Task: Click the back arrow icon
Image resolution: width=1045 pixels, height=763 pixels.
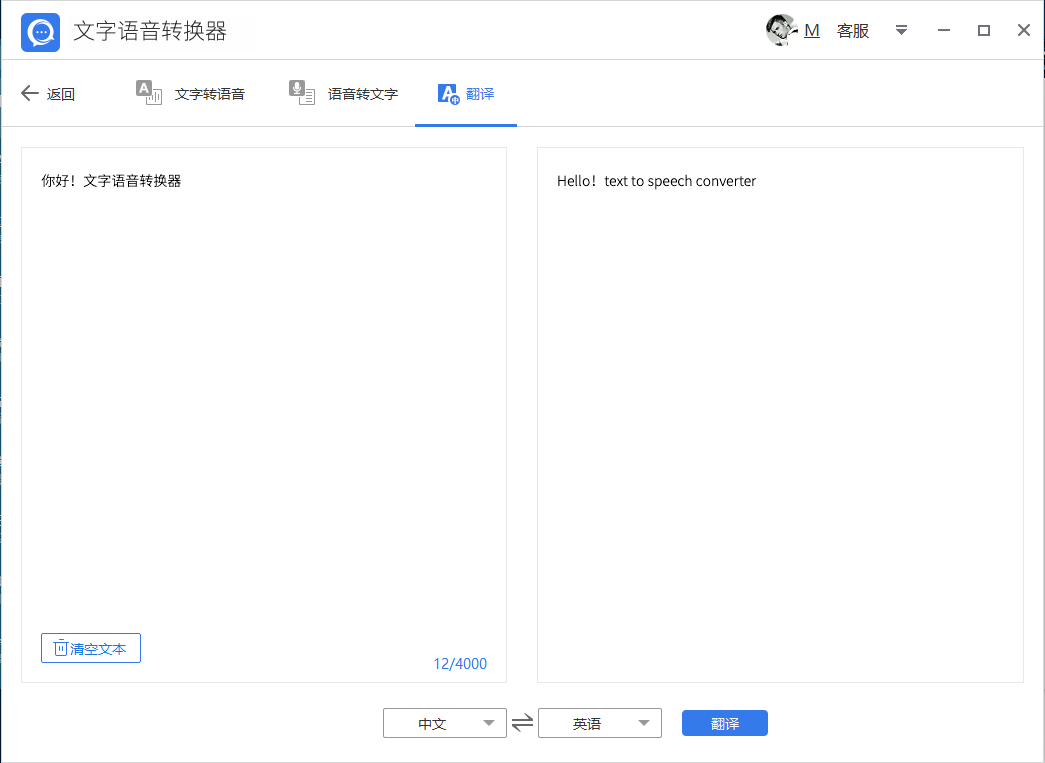Action: [x=30, y=94]
